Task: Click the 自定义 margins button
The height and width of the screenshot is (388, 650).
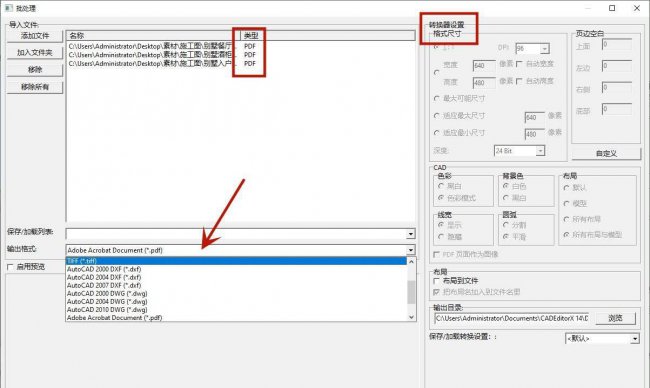Action: pyautogui.click(x=606, y=154)
